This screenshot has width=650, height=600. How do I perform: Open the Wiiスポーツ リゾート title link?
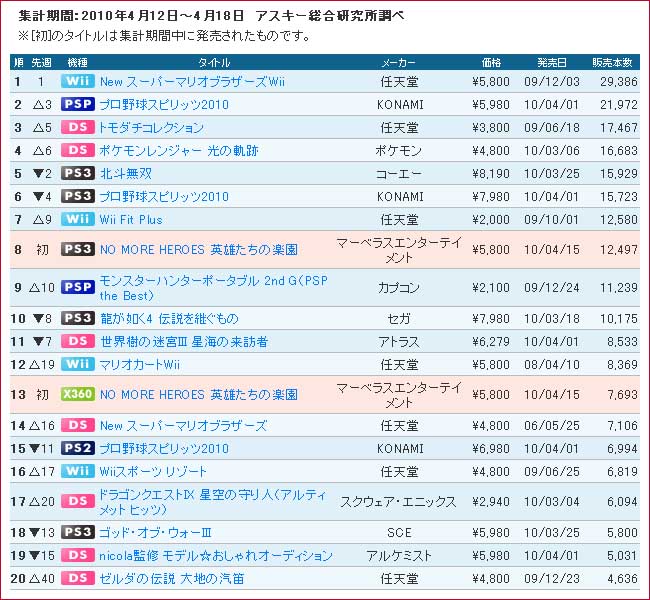click(x=153, y=471)
